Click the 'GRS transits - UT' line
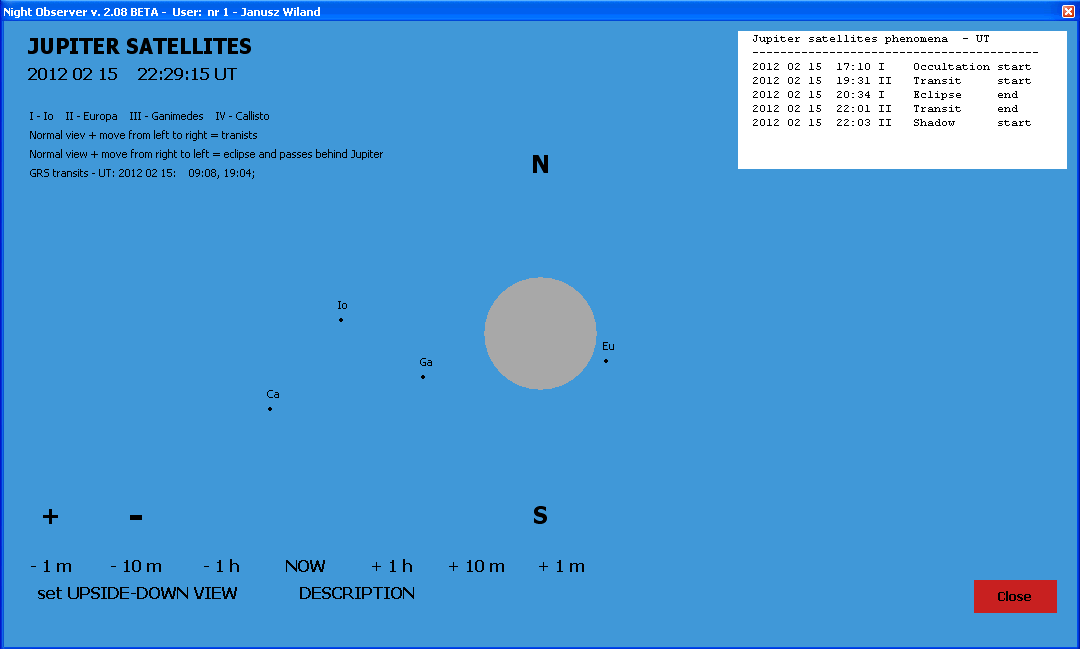The height and width of the screenshot is (649, 1080). coord(142,173)
